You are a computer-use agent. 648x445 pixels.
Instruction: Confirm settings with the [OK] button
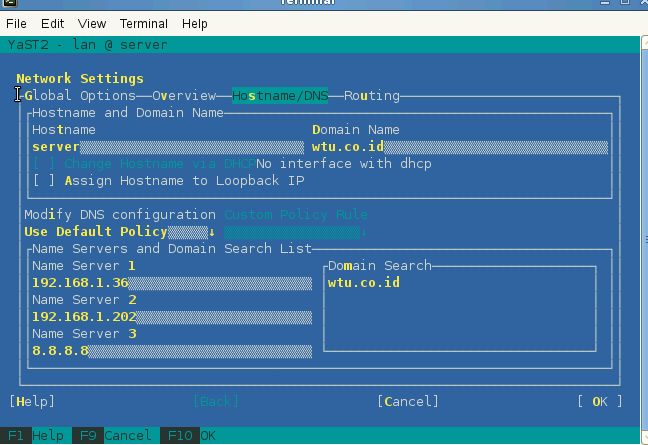[x=600, y=402]
